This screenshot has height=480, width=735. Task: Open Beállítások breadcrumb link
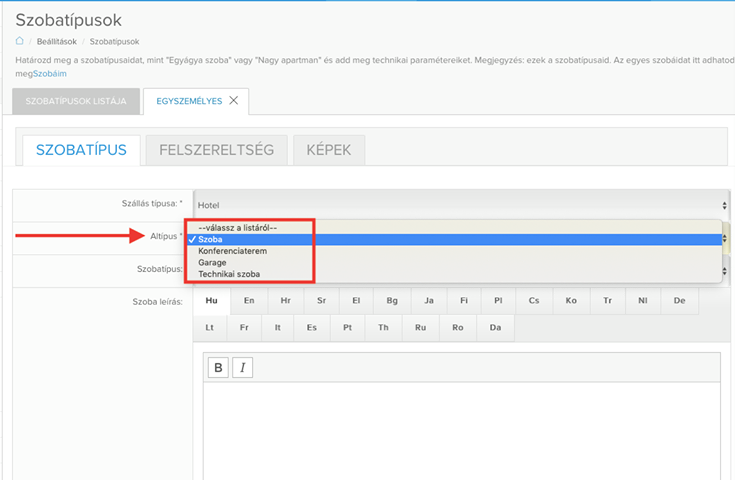[57, 42]
